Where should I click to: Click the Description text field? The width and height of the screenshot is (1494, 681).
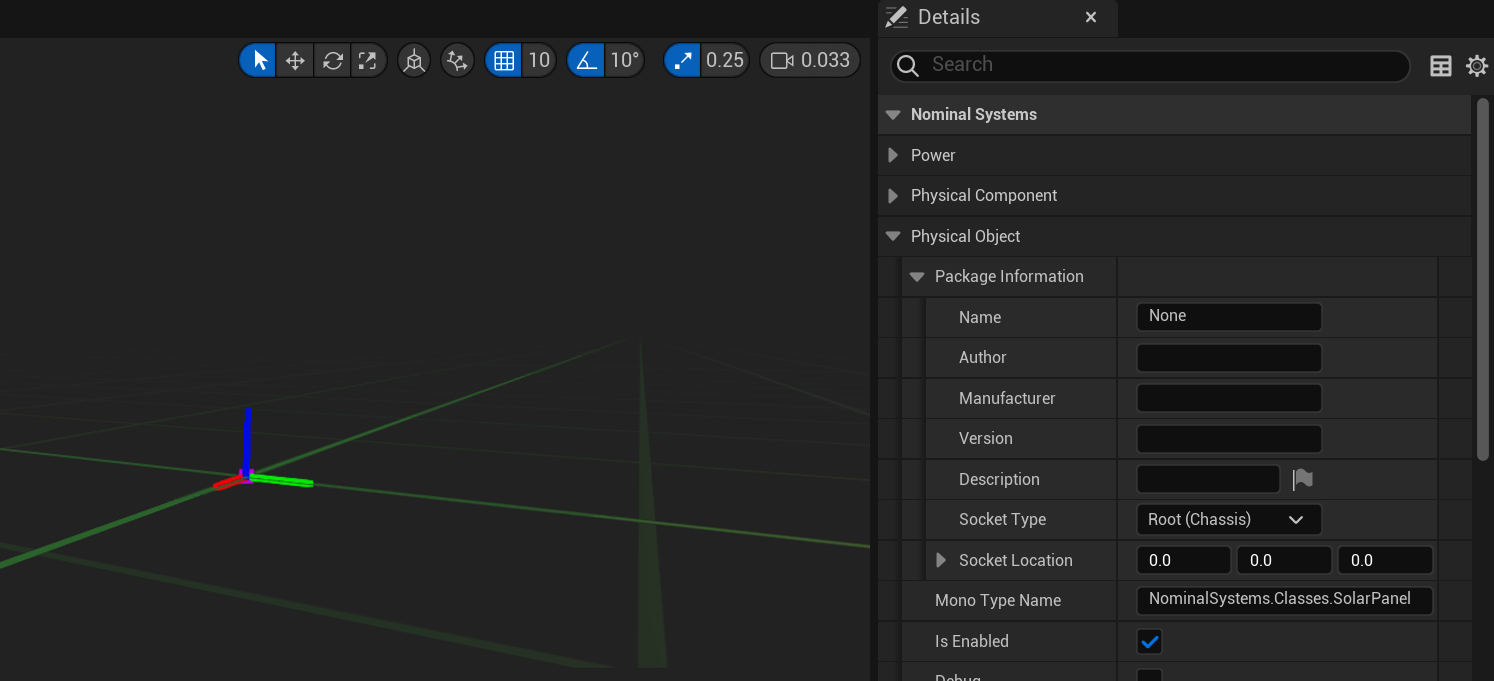[x=1208, y=479]
